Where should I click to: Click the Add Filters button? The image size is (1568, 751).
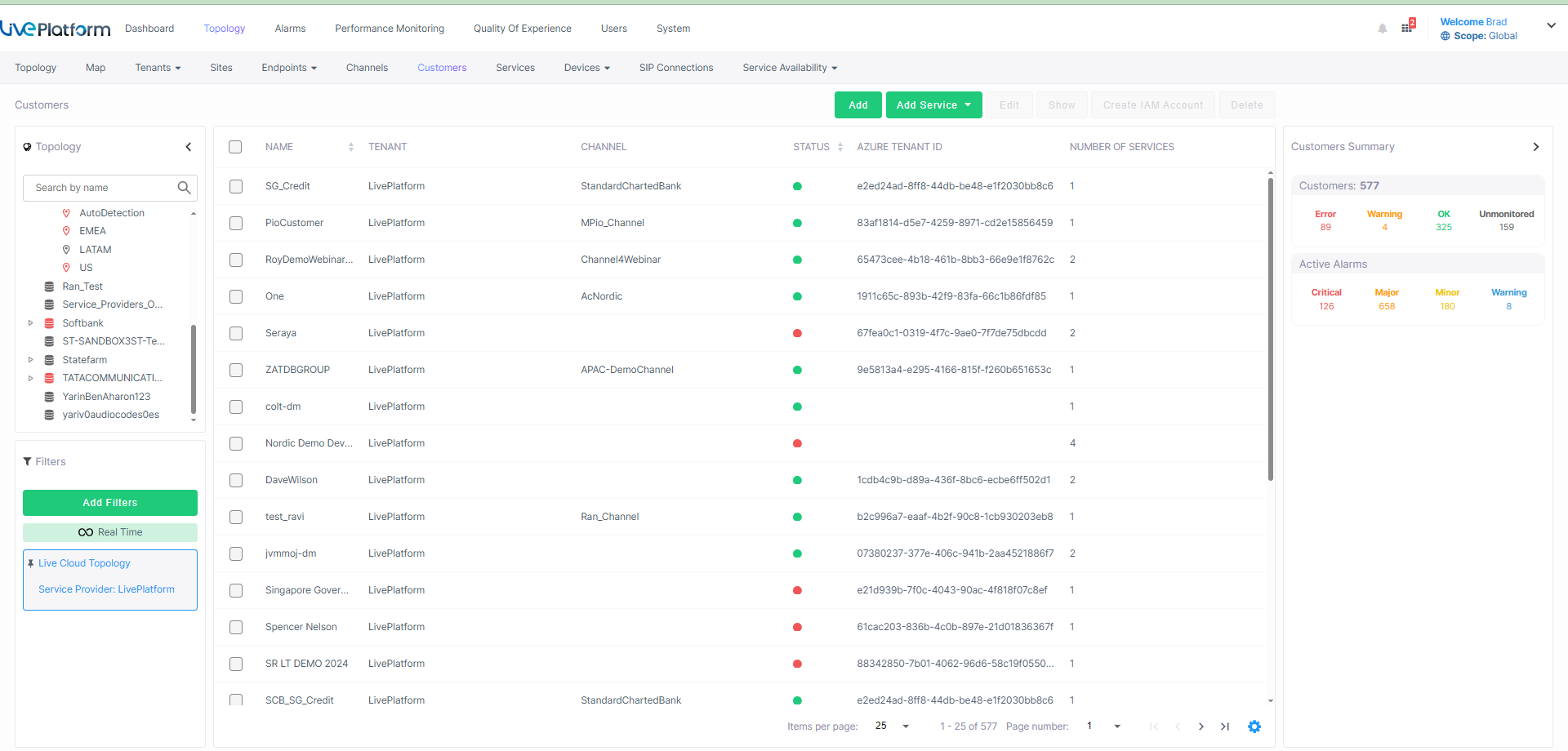(x=110, y=503)
